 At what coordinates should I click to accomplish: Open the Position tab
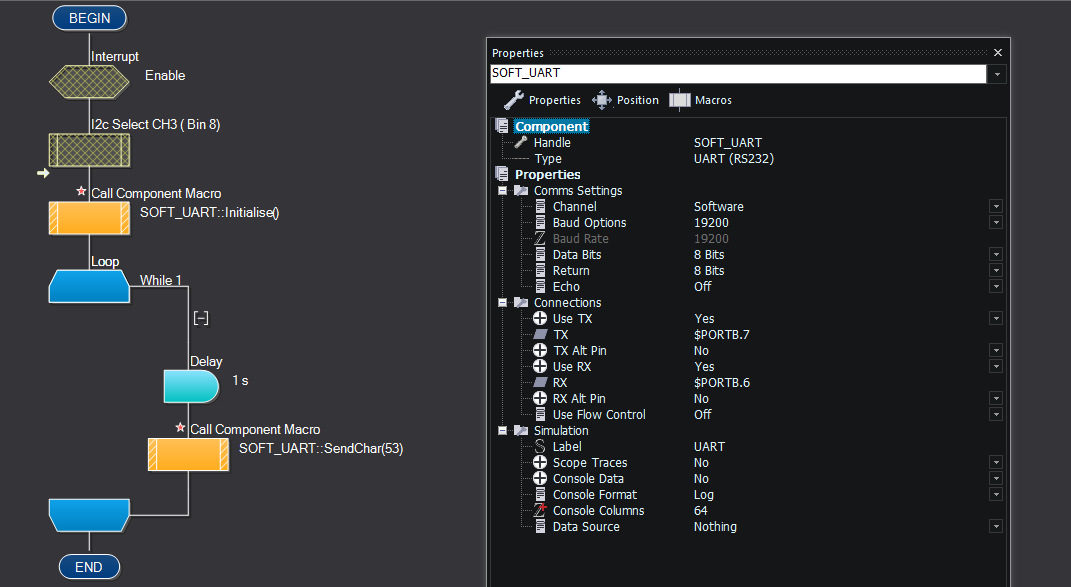pyautogui.click(x=626, y=100)
